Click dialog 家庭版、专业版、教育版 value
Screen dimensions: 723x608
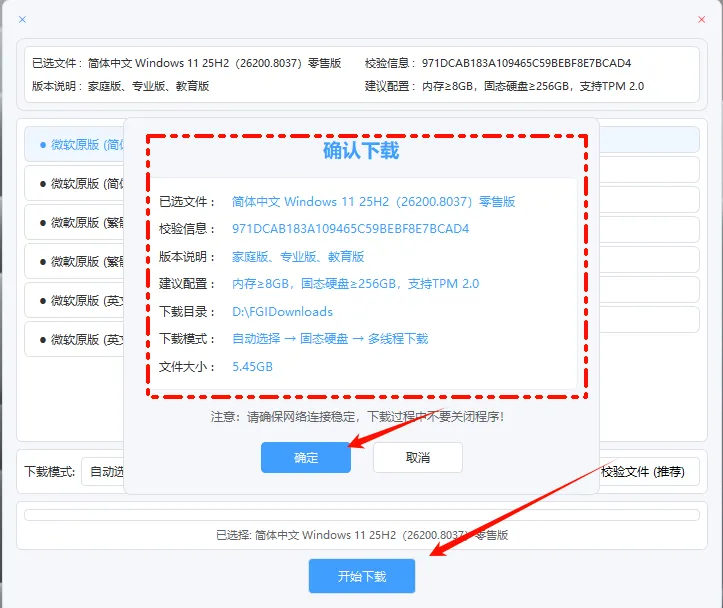tap(298, 256)
